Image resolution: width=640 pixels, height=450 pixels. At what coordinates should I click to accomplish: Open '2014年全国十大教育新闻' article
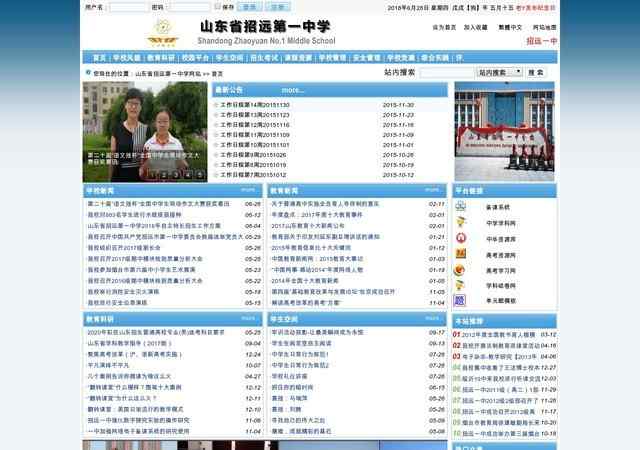pos(305,281)
